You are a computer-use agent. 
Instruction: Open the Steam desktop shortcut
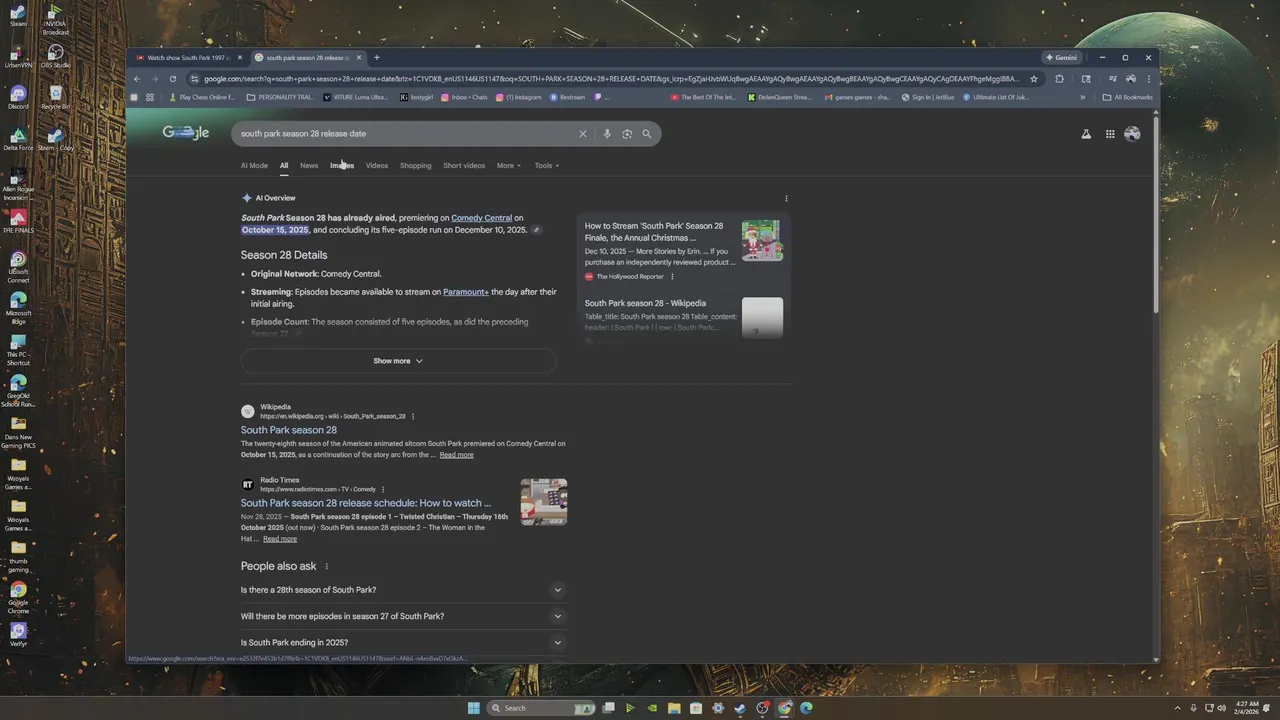click(18, 17)
